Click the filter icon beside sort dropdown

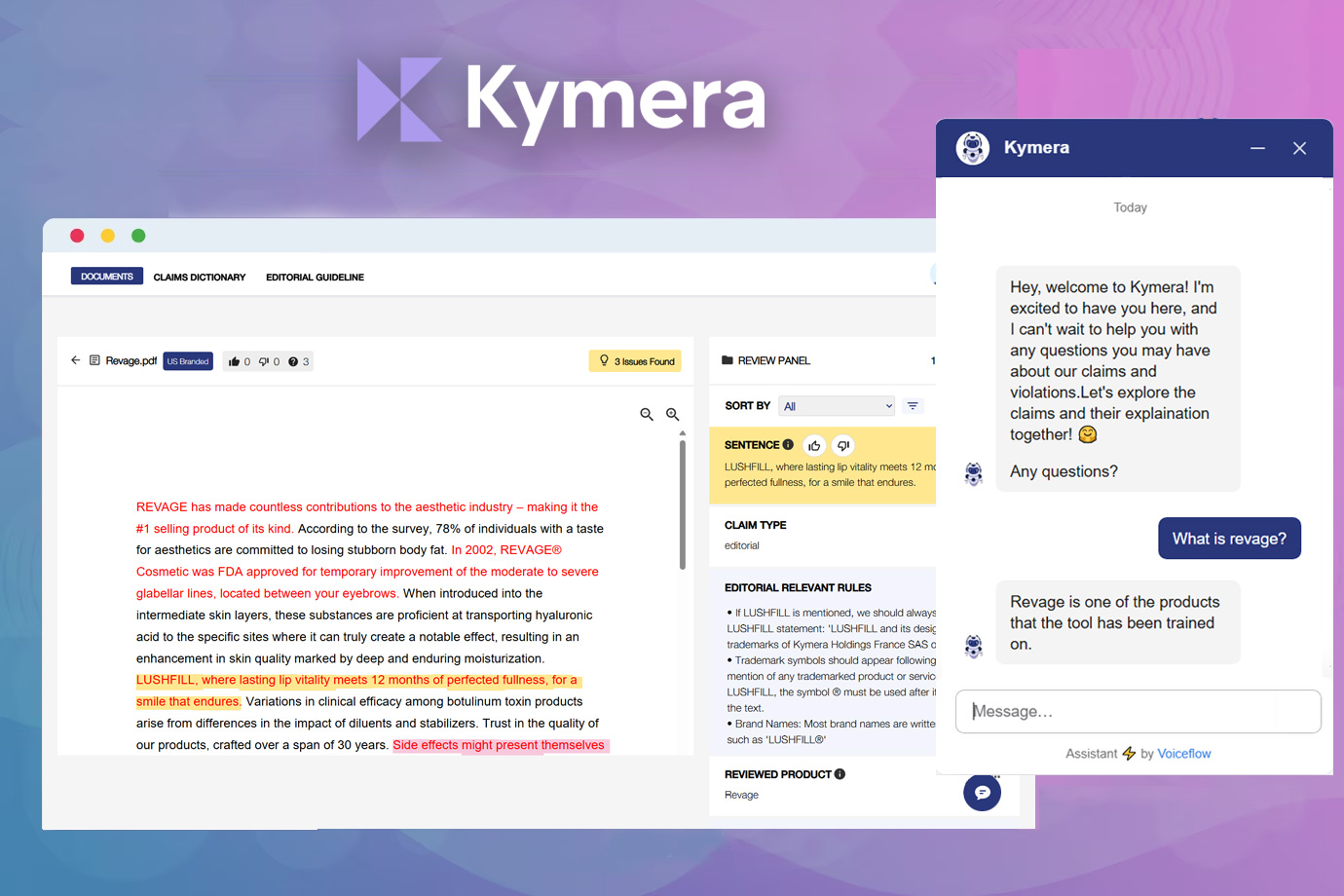(913, 406)
